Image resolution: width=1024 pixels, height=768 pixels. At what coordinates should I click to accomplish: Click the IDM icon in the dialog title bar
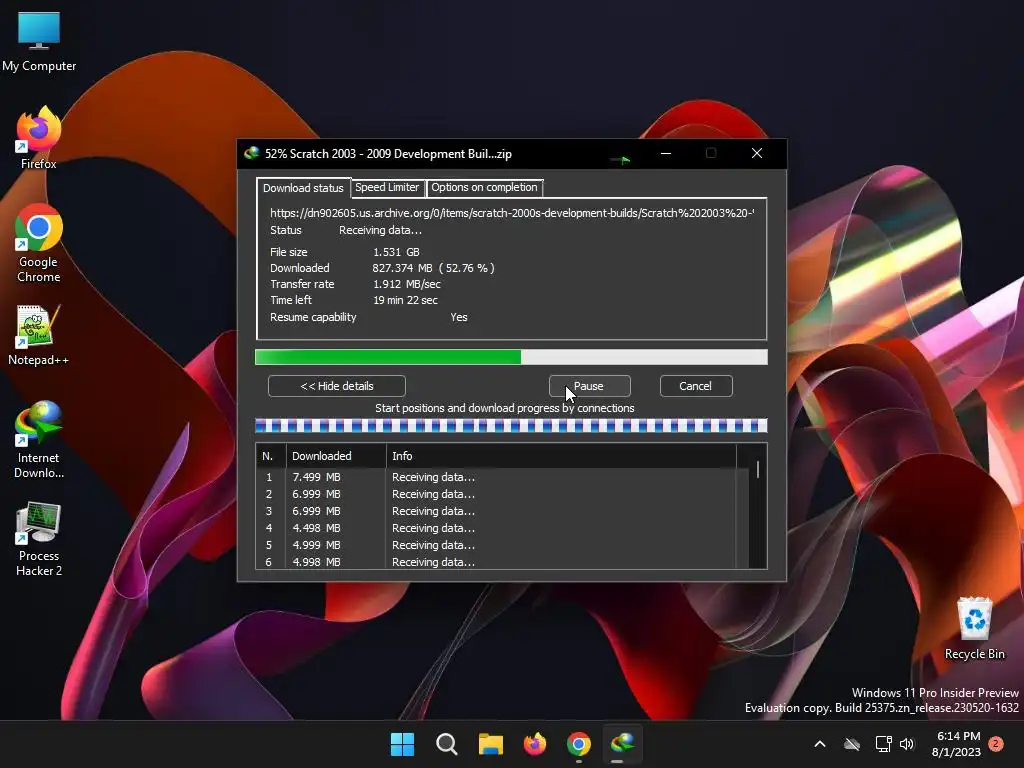click(251, 153)
